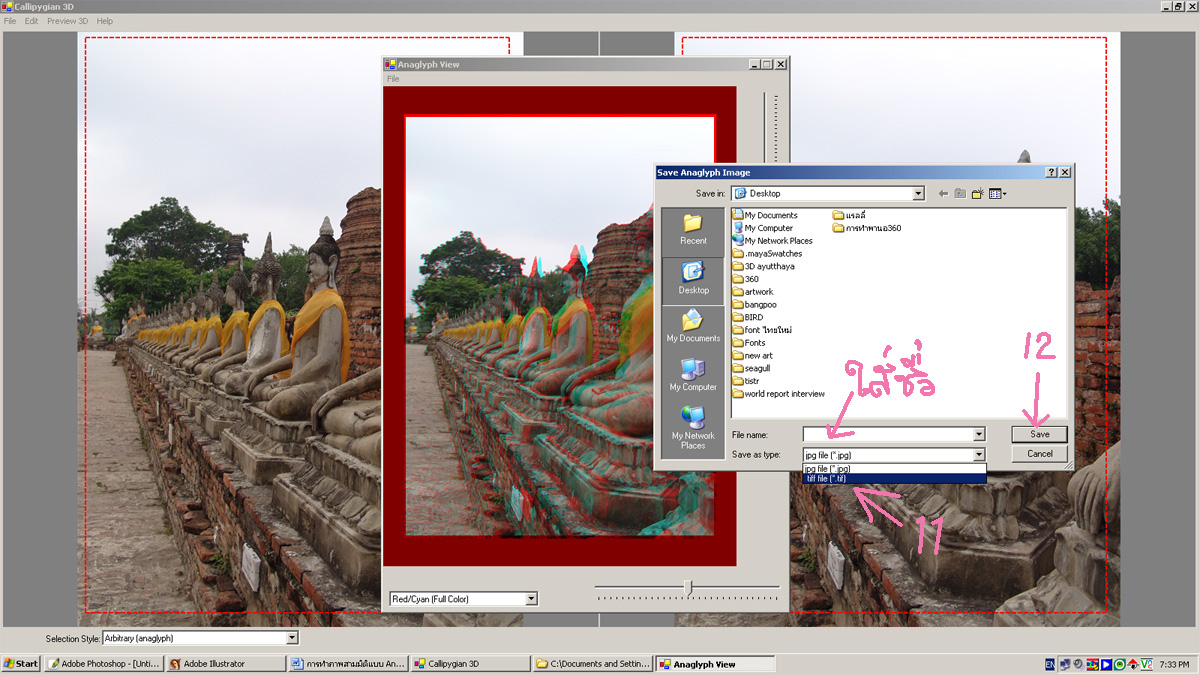Select Desktop in the places sidebar

pos(692,277)
